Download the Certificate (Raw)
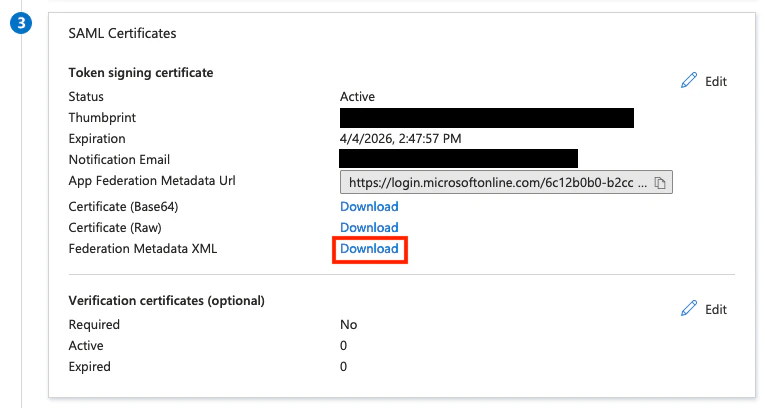This screenshot has height=408, width=765. (369, 227)
